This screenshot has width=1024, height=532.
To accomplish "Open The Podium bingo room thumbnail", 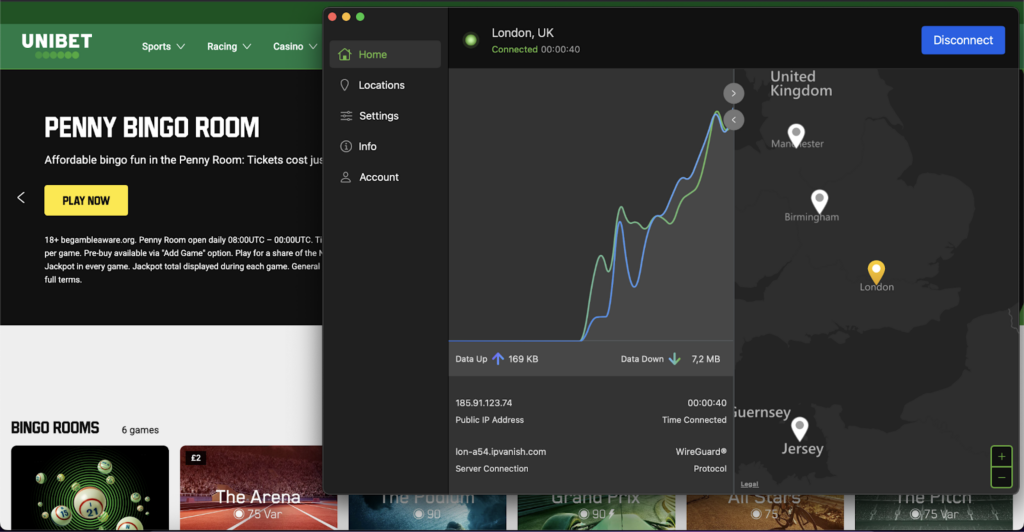I will pyautogui.click(x=427, y=512).
